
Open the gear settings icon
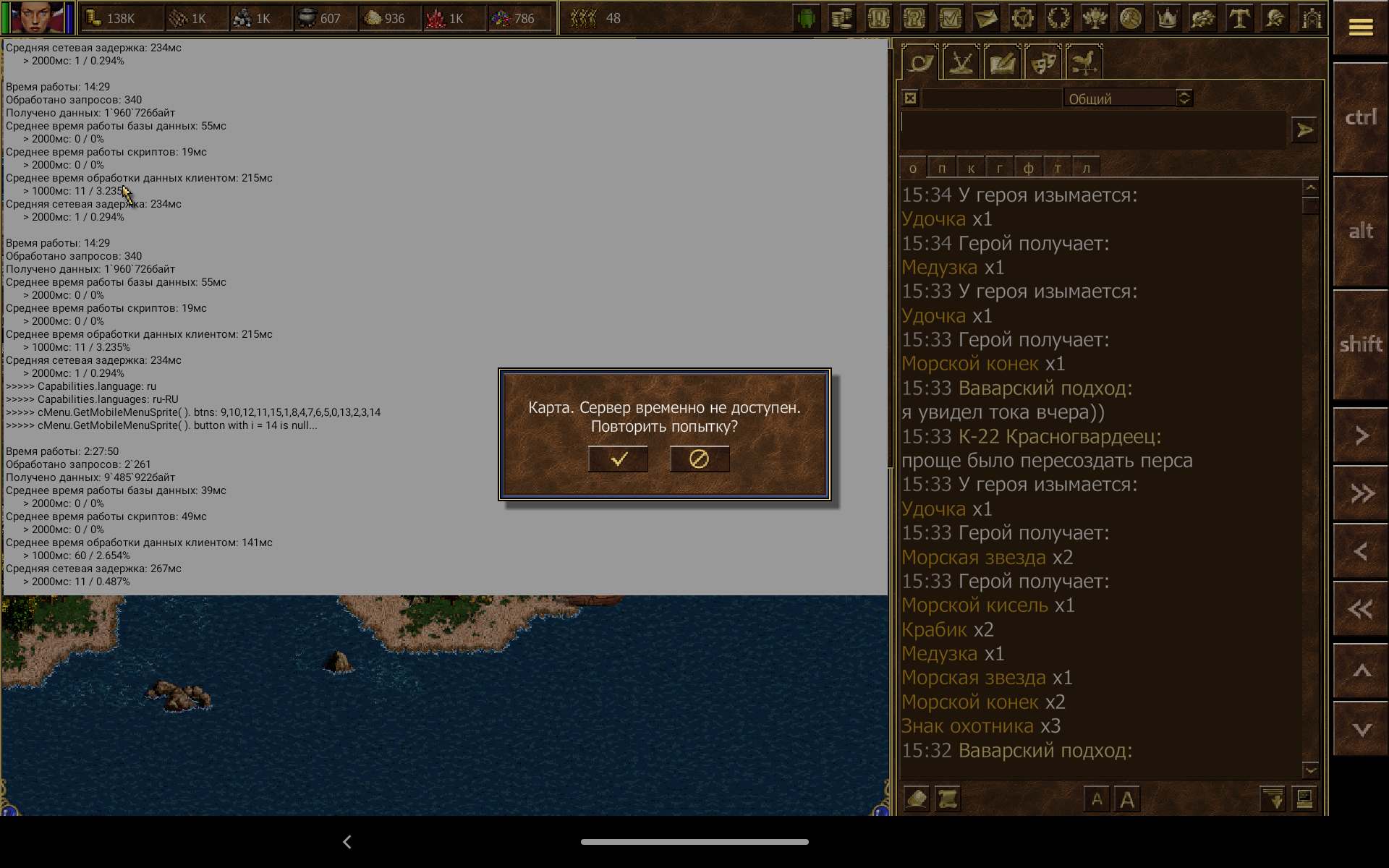point(1022,18)
